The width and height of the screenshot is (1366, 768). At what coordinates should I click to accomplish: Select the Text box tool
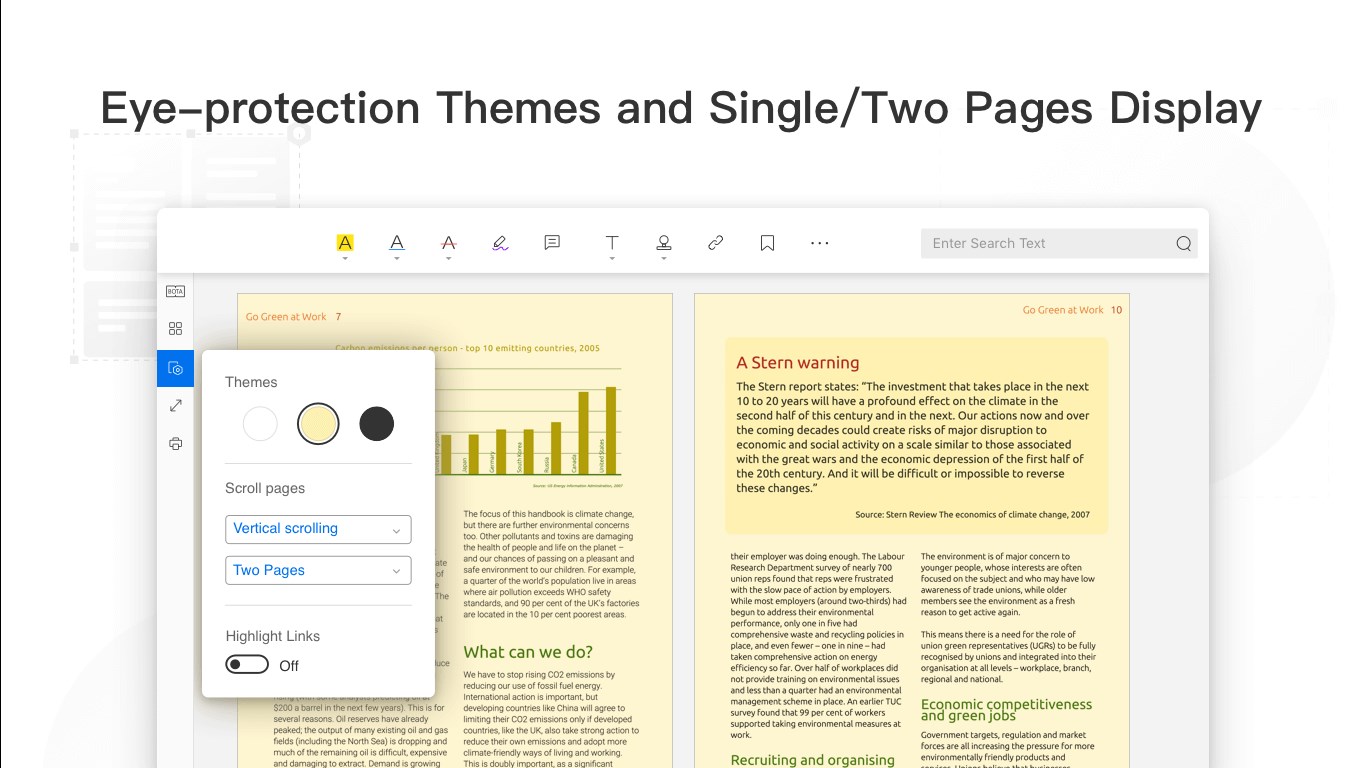click(612, 242)
